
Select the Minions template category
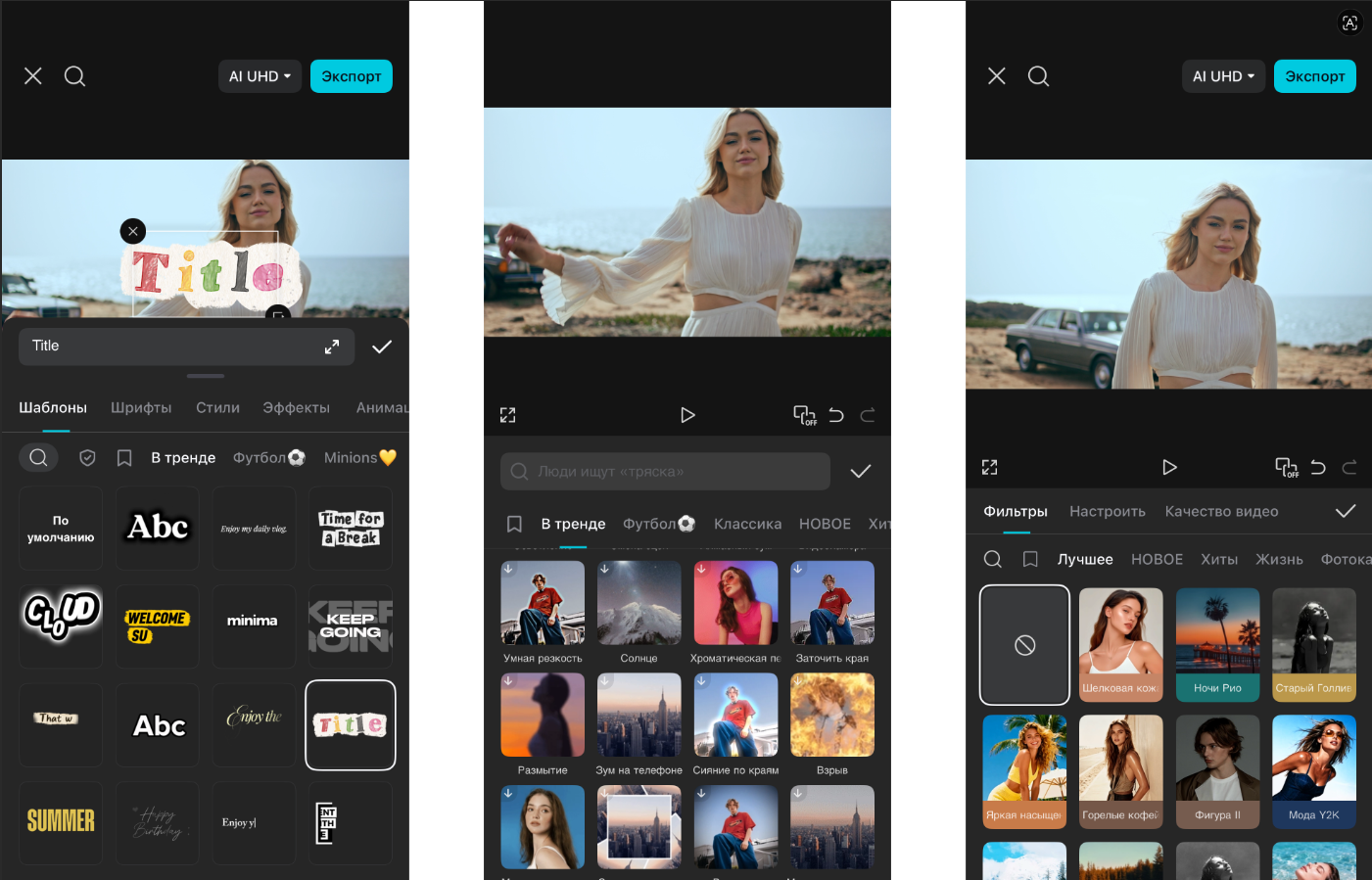tap(359, 457)
